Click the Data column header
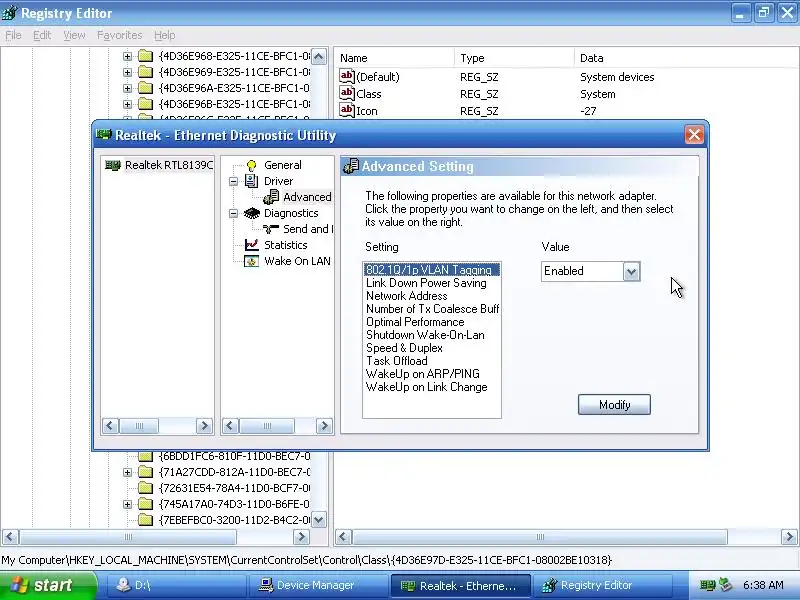The height and width of the screenshot is (600, 800). tap(686, 58)
